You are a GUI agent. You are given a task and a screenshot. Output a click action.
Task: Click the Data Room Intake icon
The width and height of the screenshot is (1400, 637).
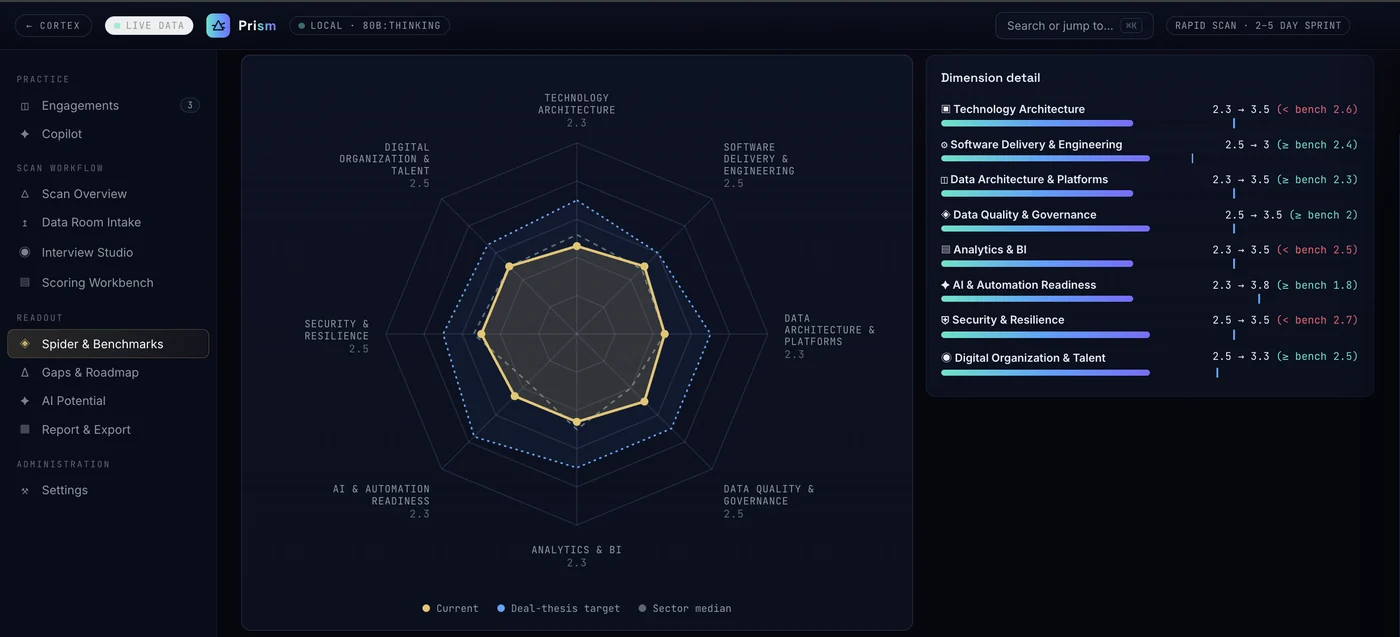pyautogui.click(x=25, y=223)
